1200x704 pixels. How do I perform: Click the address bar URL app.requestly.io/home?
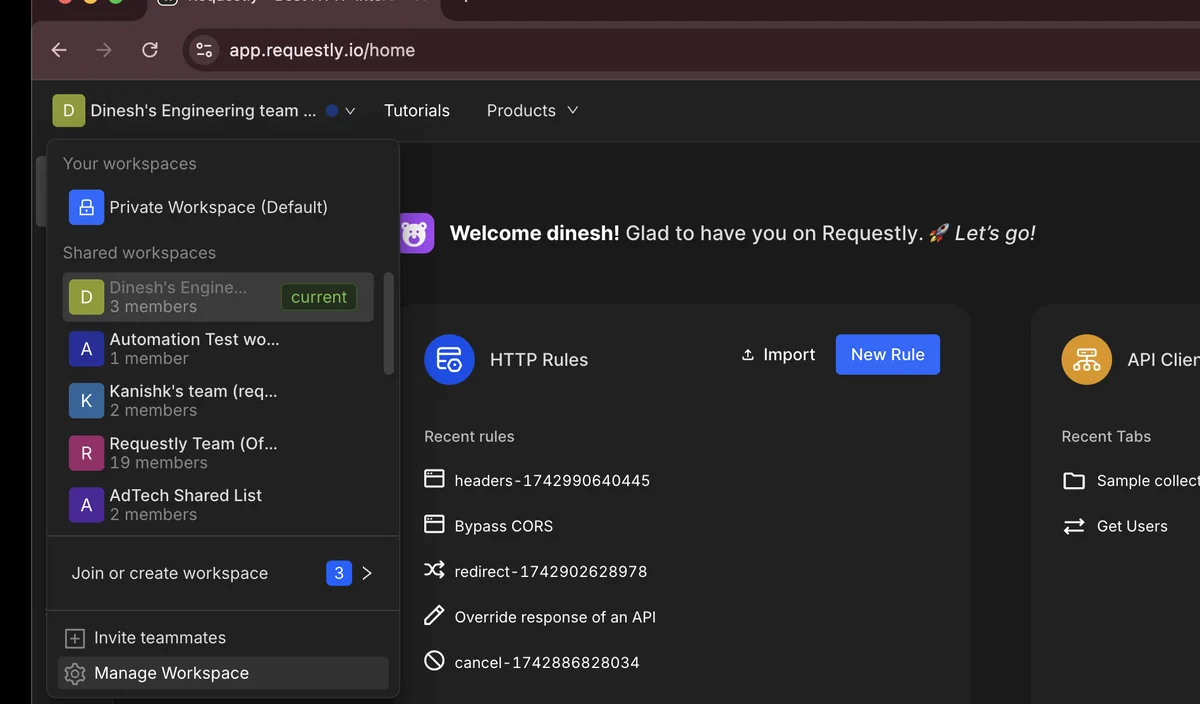(x=322, y=50)
